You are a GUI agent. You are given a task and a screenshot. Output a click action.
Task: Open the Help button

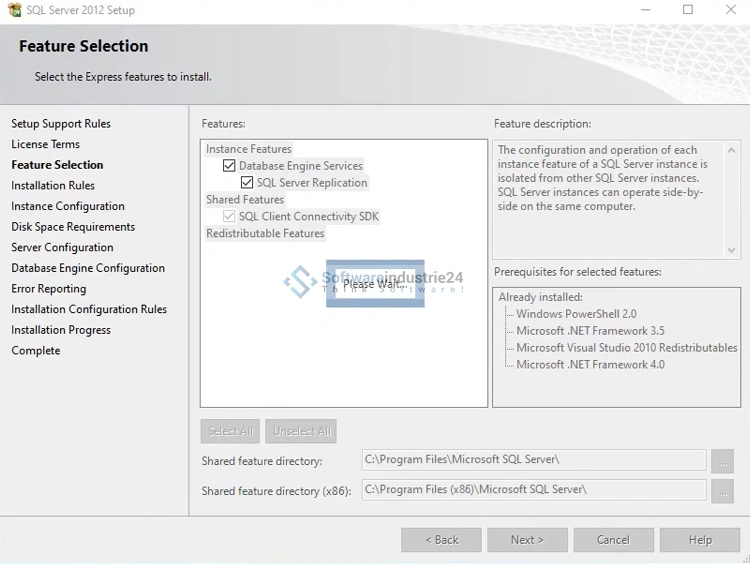point(700,540)
